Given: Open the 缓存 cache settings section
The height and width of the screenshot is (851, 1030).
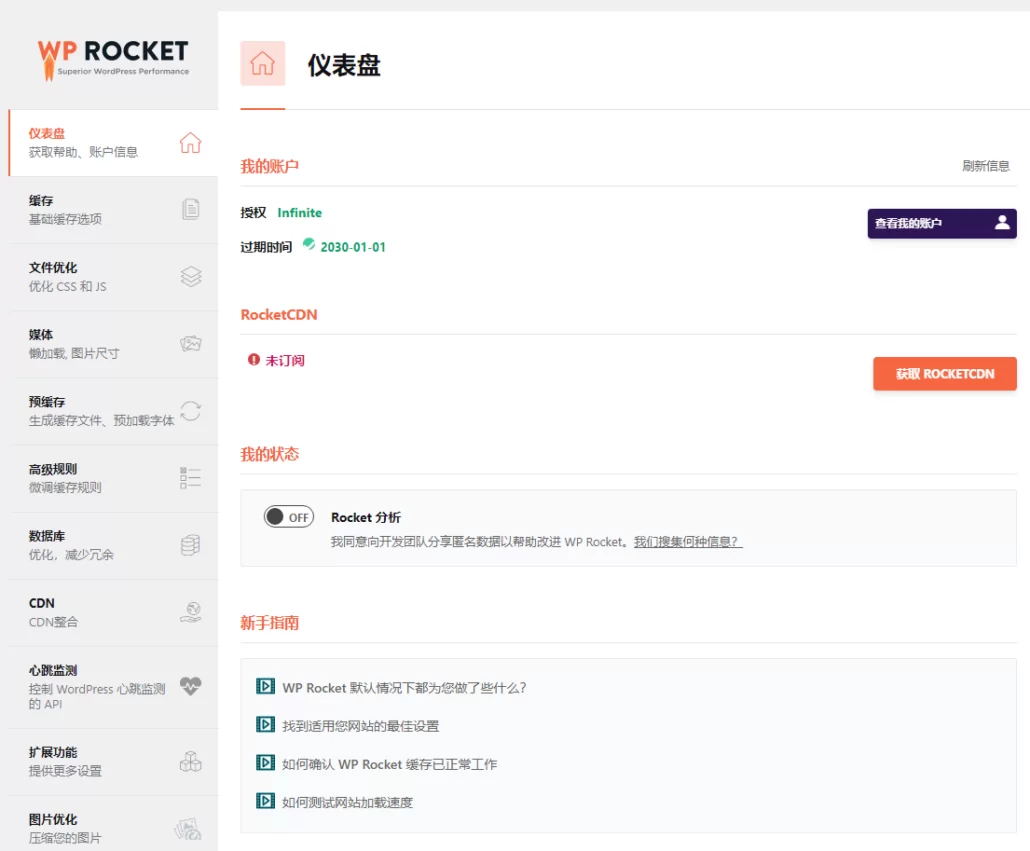Looking at the screenshot, I should point(113,209).
